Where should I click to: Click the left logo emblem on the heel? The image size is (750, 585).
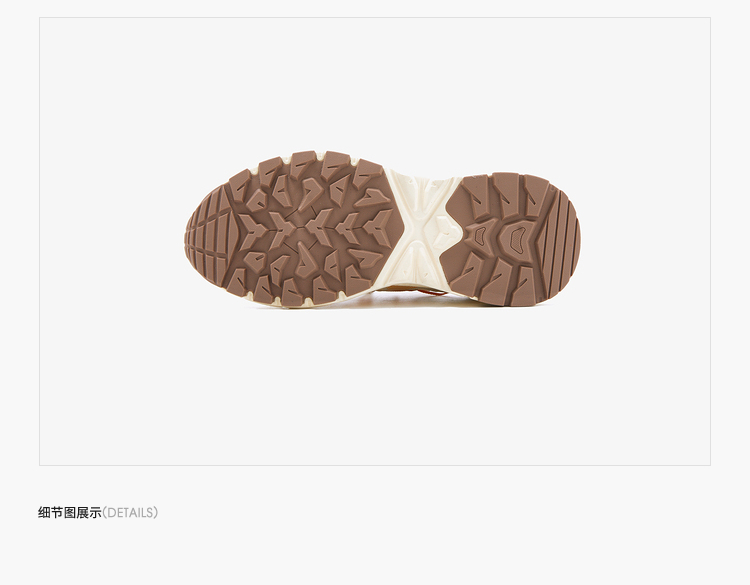pyautogui.click(x=479, y=234)
